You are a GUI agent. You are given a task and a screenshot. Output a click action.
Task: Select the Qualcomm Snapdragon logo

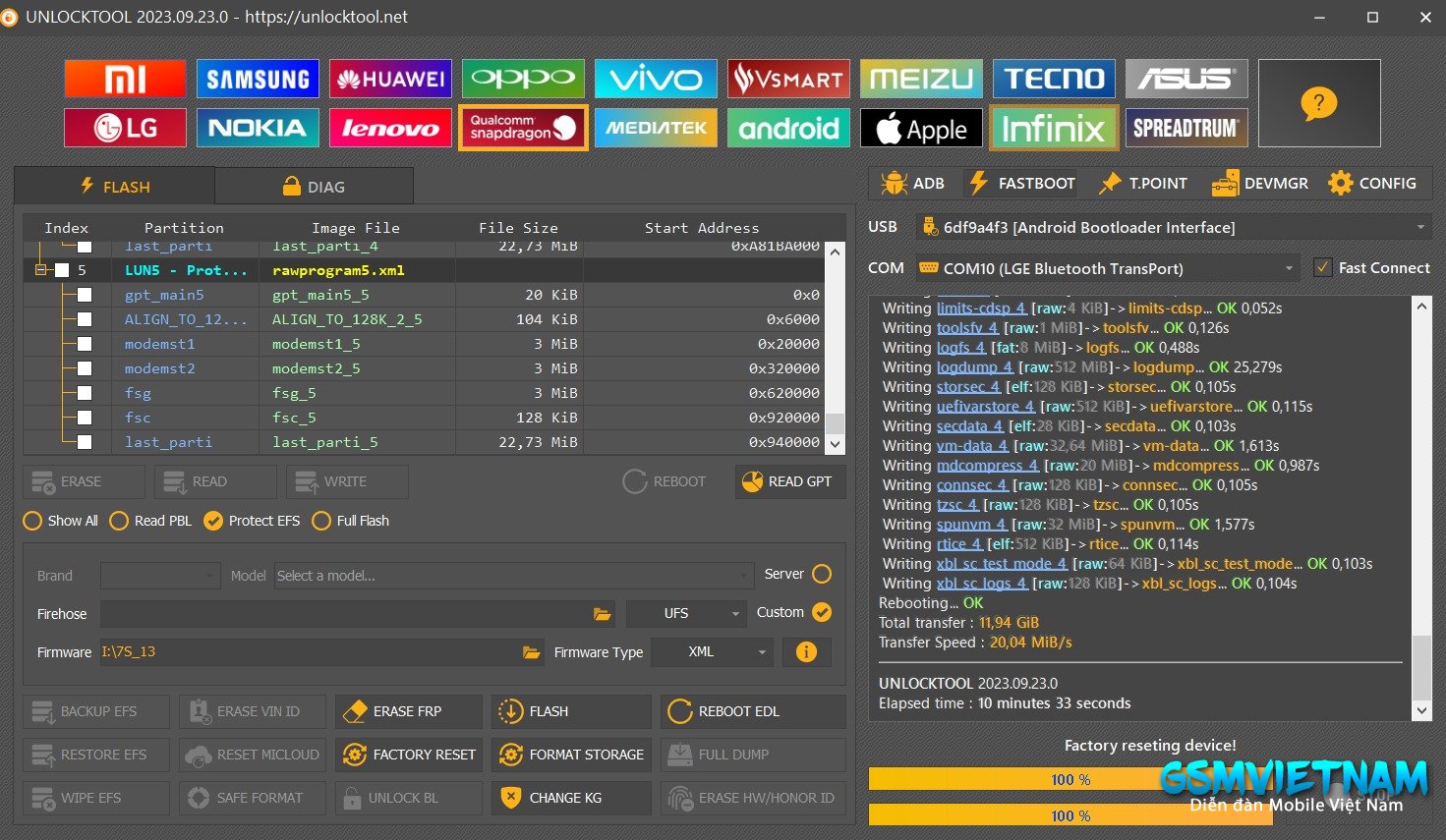[x=523, y=128]
